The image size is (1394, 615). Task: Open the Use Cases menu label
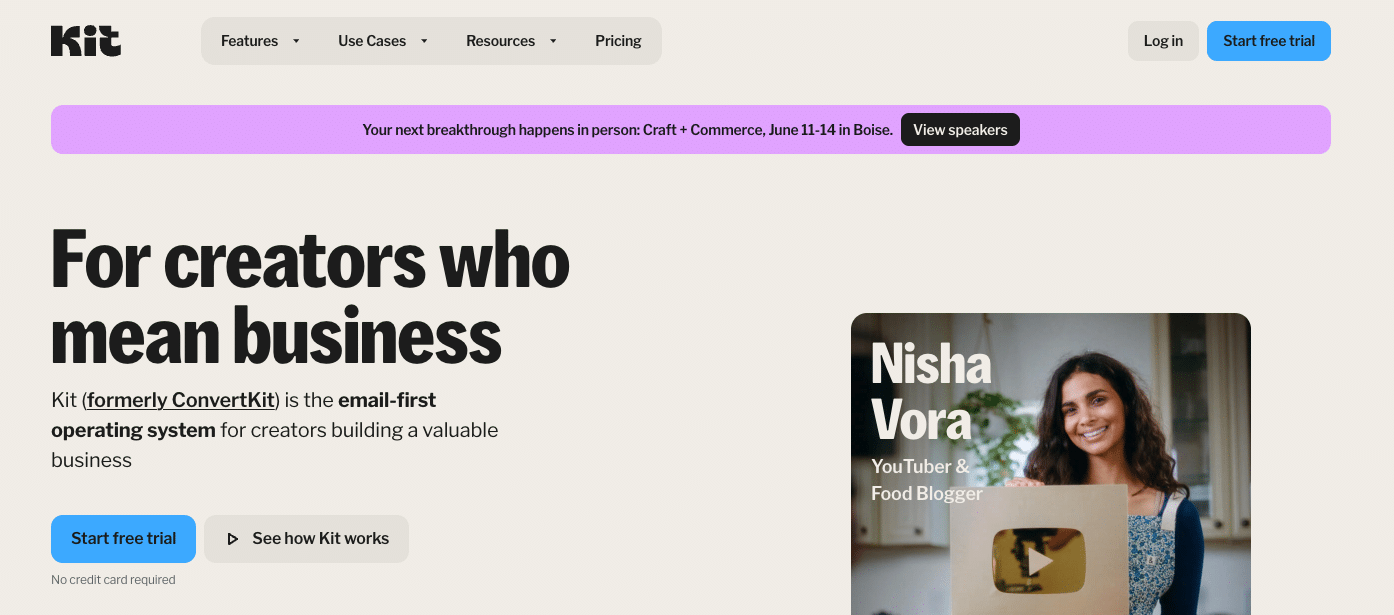(372, 41)
